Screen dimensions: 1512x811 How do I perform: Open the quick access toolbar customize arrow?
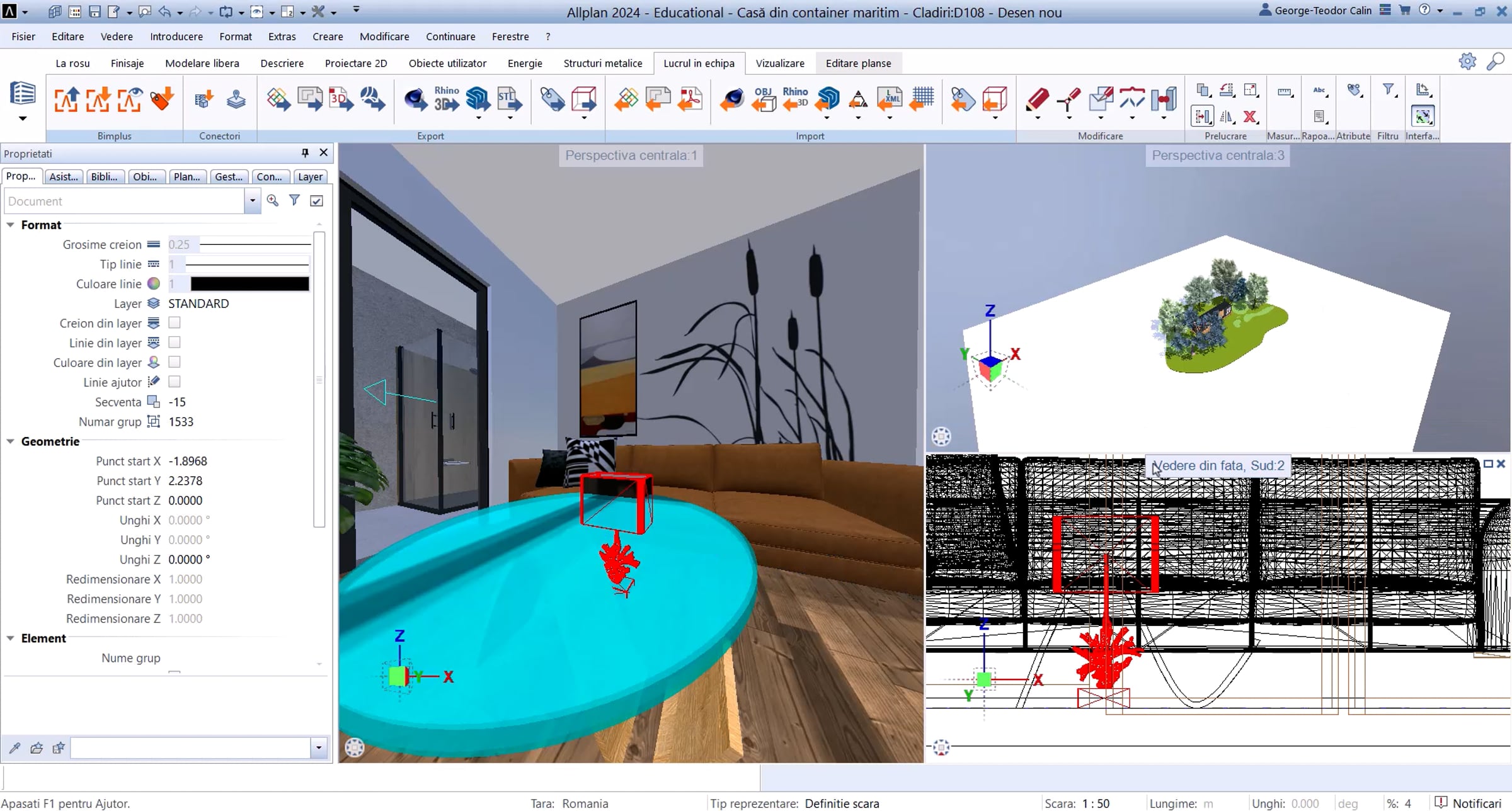click(x=357, y=10)
